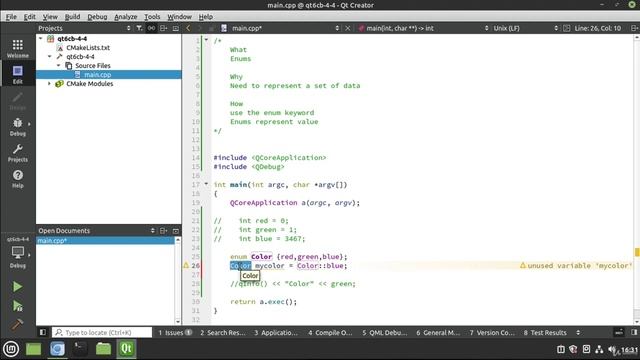The image size is (640, 360).
Task: Open the Debug menu
Action: coord(97,17)
